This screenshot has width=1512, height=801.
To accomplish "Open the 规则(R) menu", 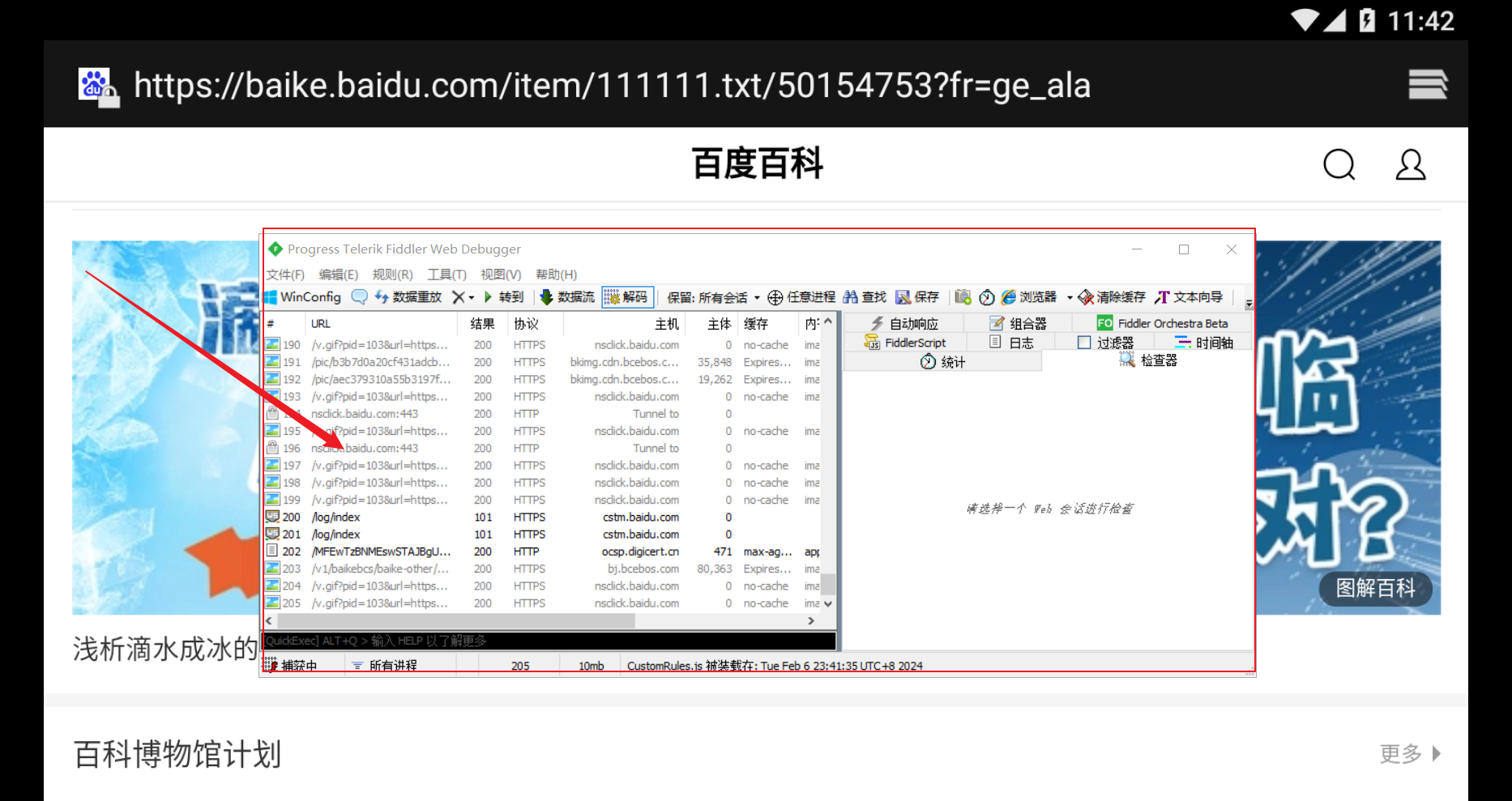I will tap(392, 275).
